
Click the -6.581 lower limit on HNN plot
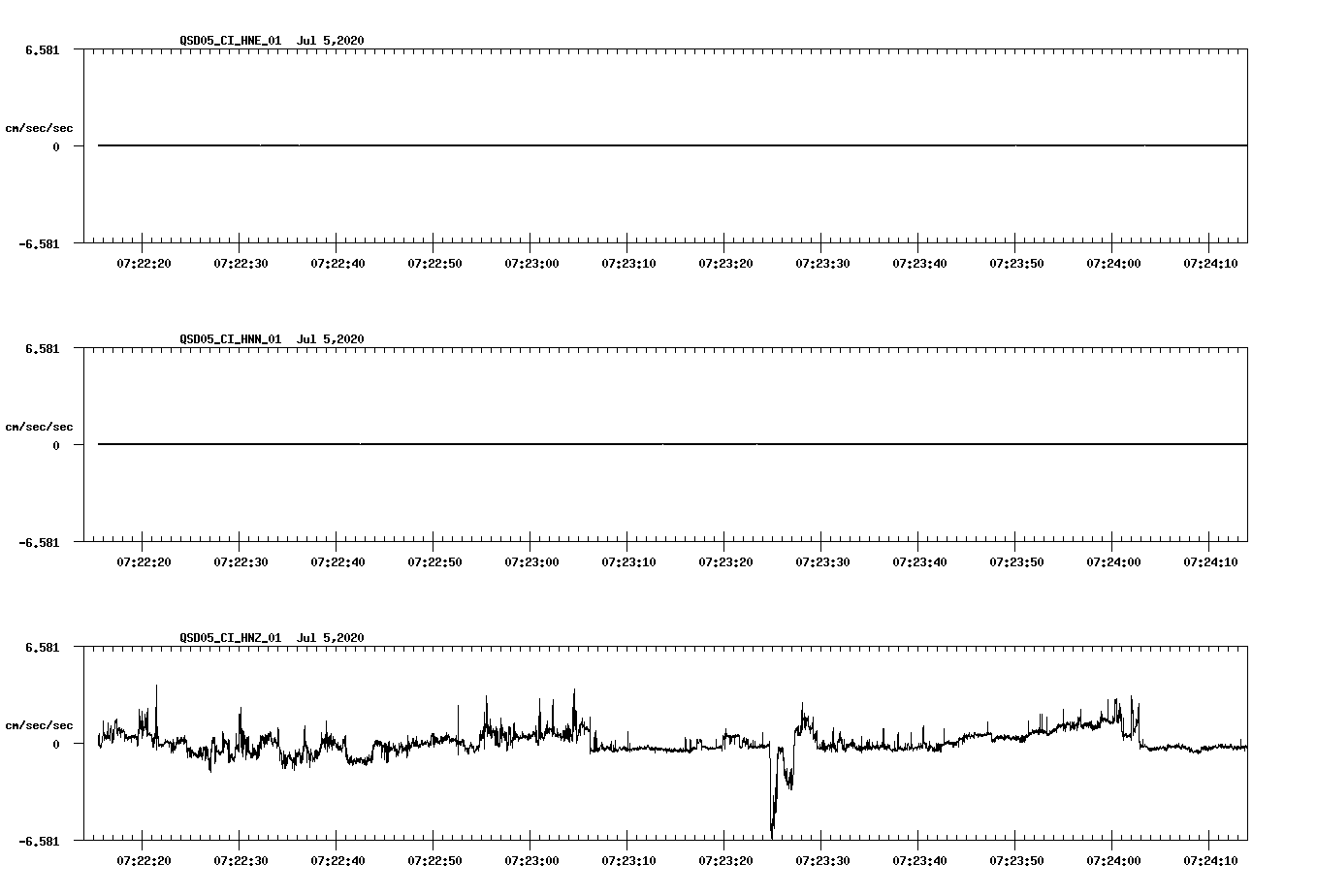click(x=40, y=542)
